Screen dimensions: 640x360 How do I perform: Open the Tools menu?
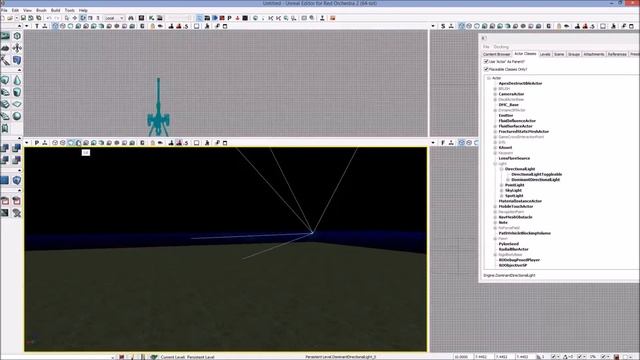click(70, 10)
